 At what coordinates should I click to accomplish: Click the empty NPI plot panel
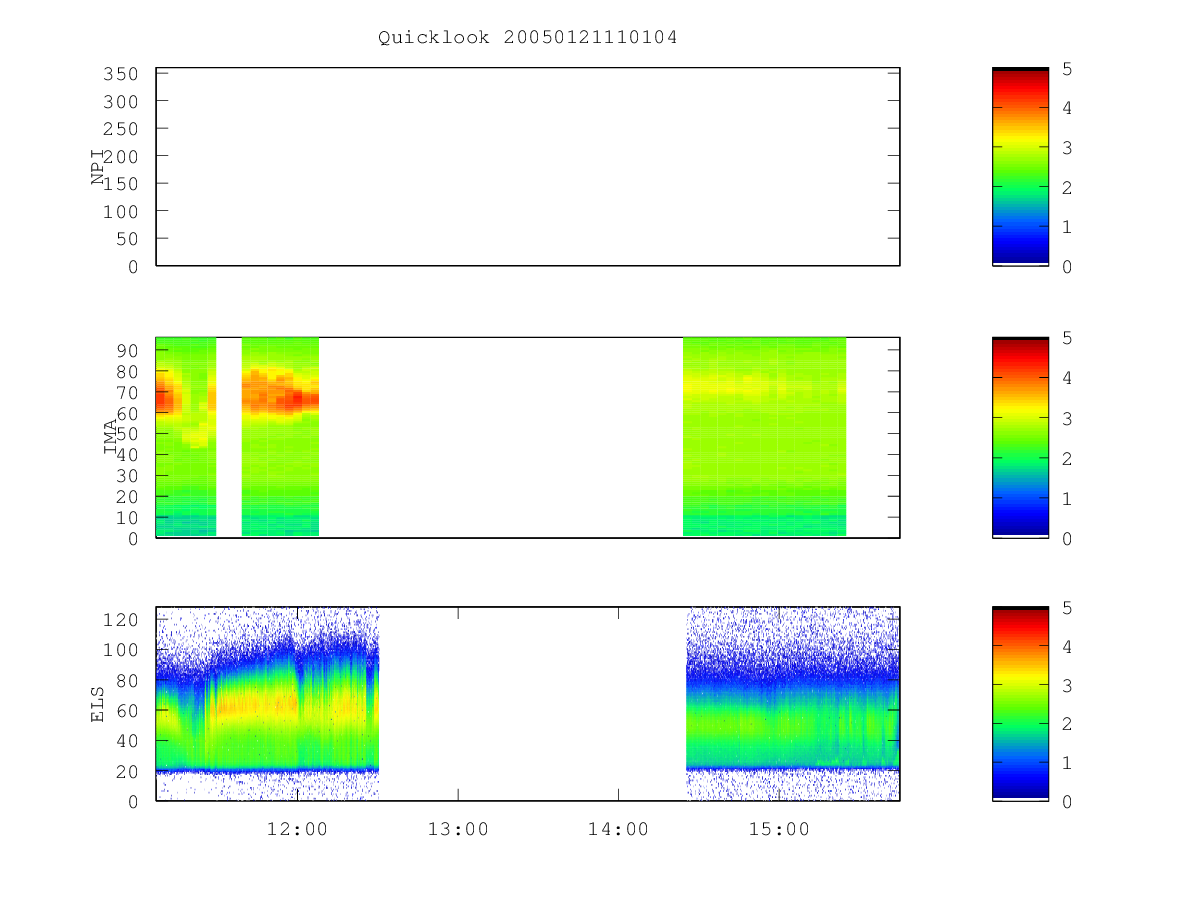point(528,167)
